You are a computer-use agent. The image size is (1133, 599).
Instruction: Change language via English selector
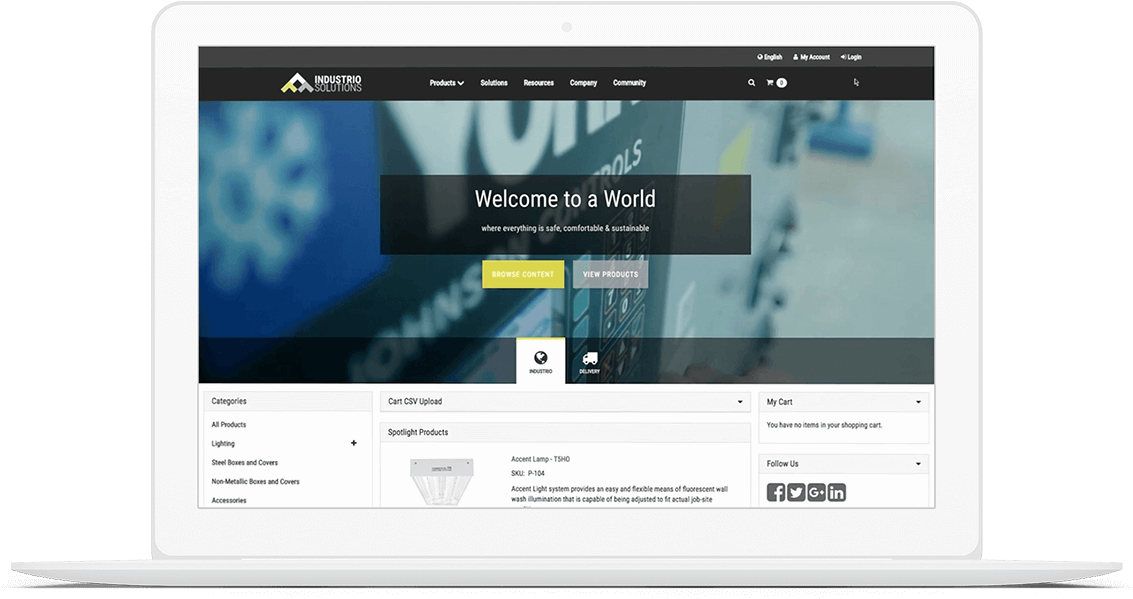pyautogui.click(x=770, y=57)
